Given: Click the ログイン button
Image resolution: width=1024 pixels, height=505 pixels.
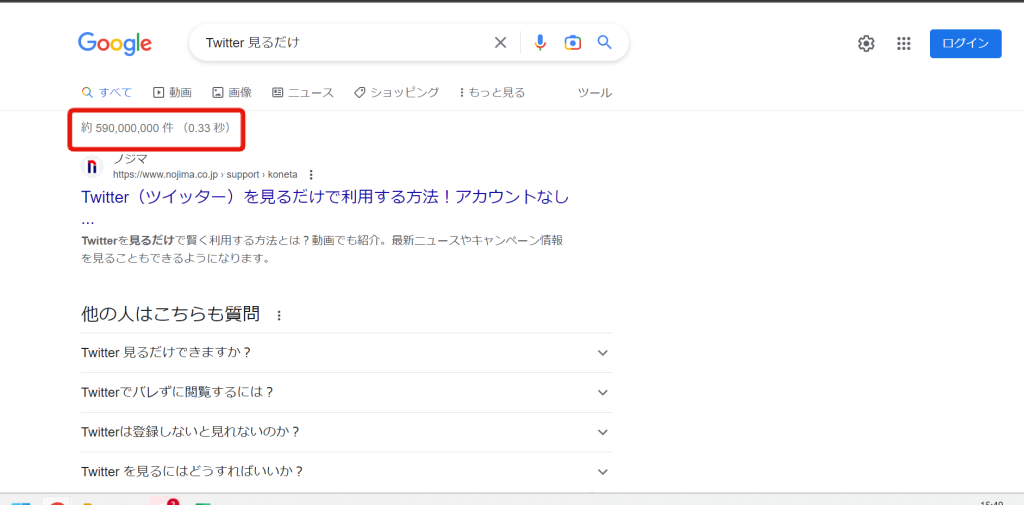Looking at the screenshot, I should (x=965, y=43).
